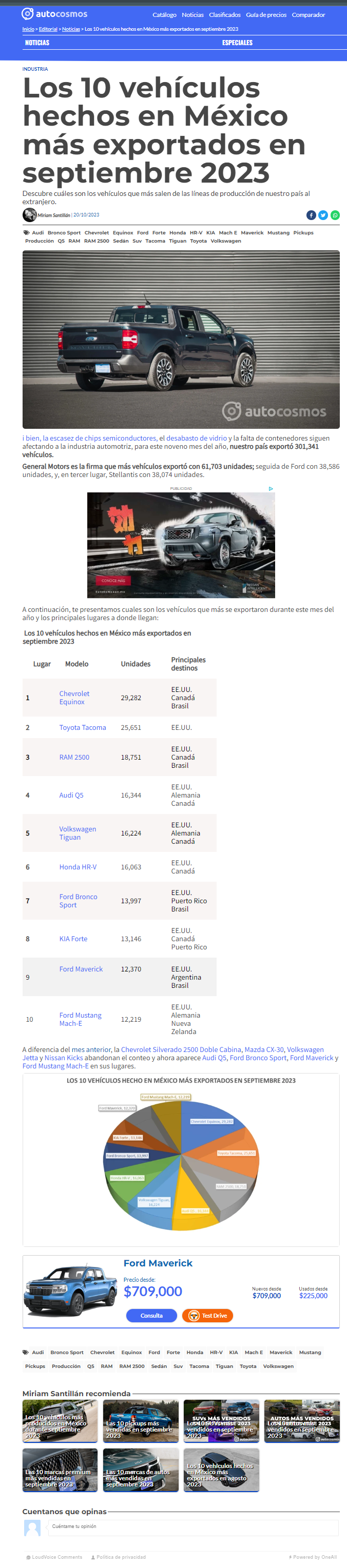Click the Test Drive steering wheel button
This screenshot has height=1568, width=347.
click(207, 1316)
